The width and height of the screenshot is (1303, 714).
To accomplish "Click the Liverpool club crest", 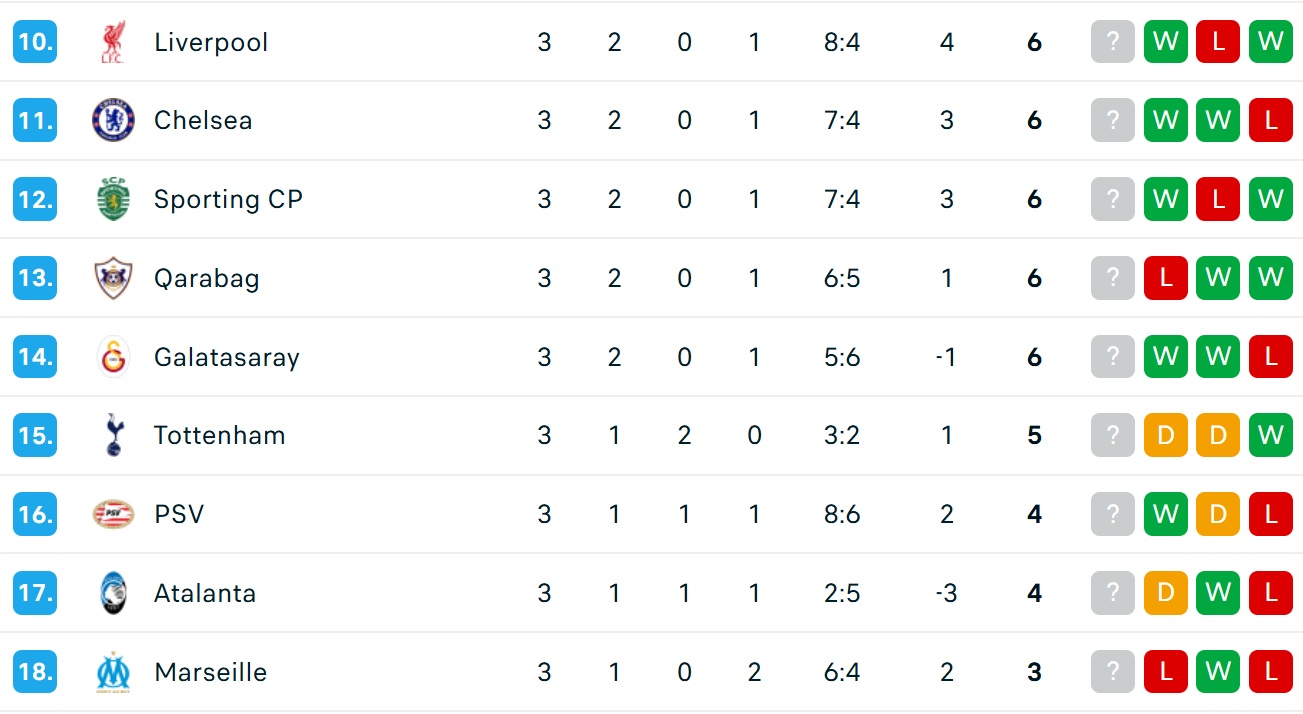I will click(113, 42).
